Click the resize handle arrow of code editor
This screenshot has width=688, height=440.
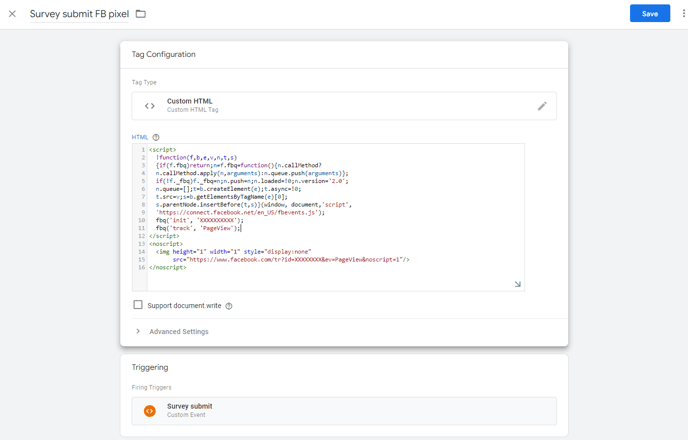click(518, 284)
